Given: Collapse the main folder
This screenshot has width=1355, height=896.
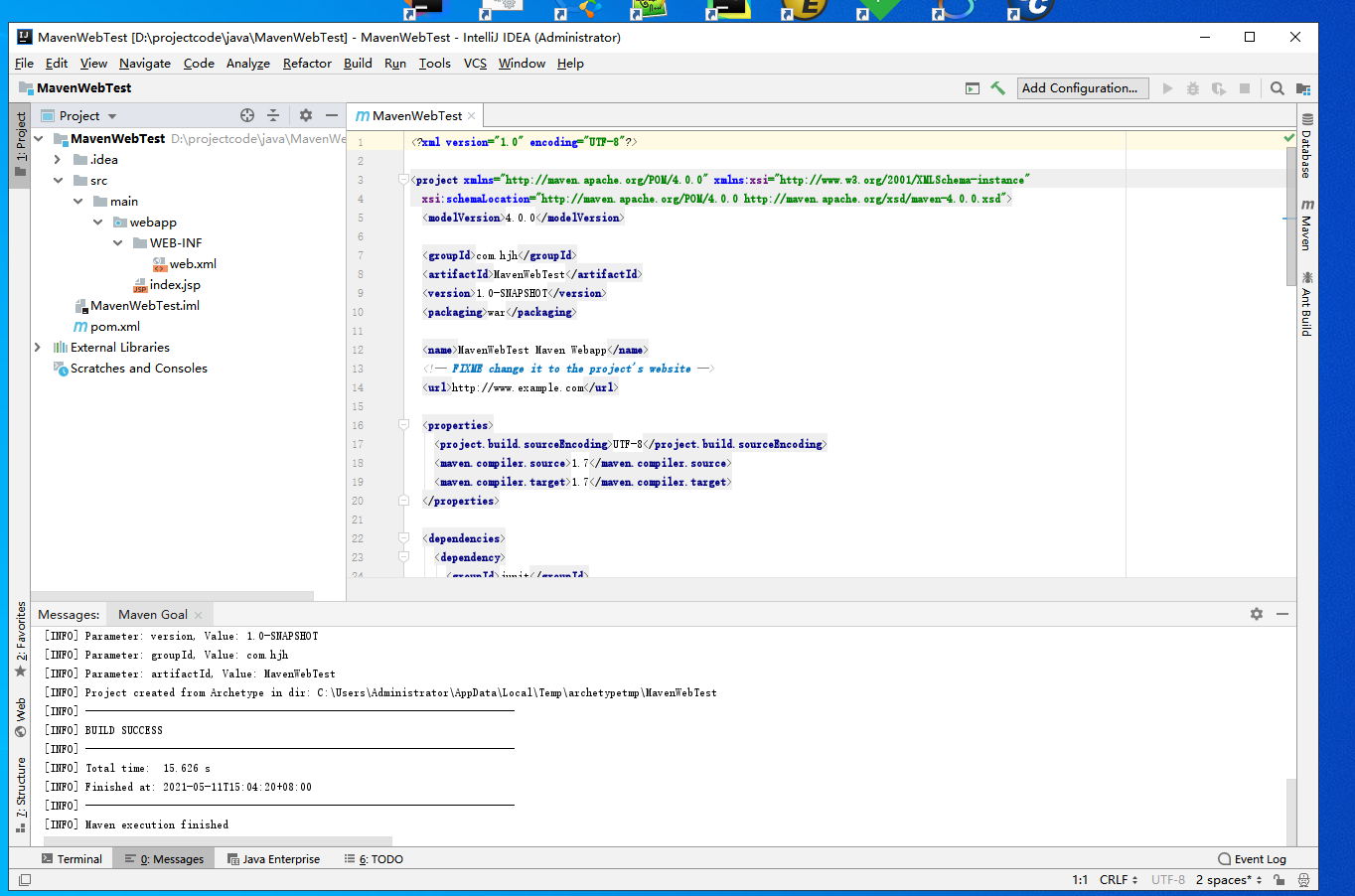Looking at the screenshot, I should coord(77,202).
